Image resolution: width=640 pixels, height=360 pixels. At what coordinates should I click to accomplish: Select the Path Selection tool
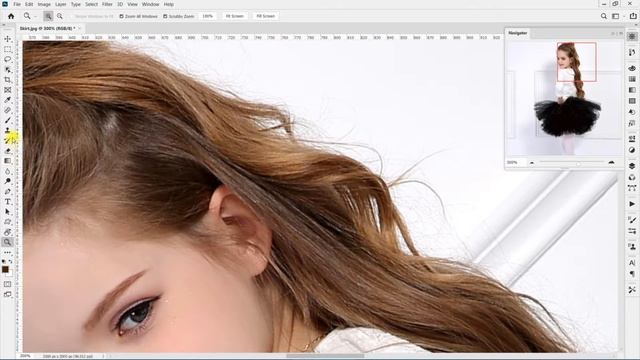pyautogui.click(x=7, y=212)
